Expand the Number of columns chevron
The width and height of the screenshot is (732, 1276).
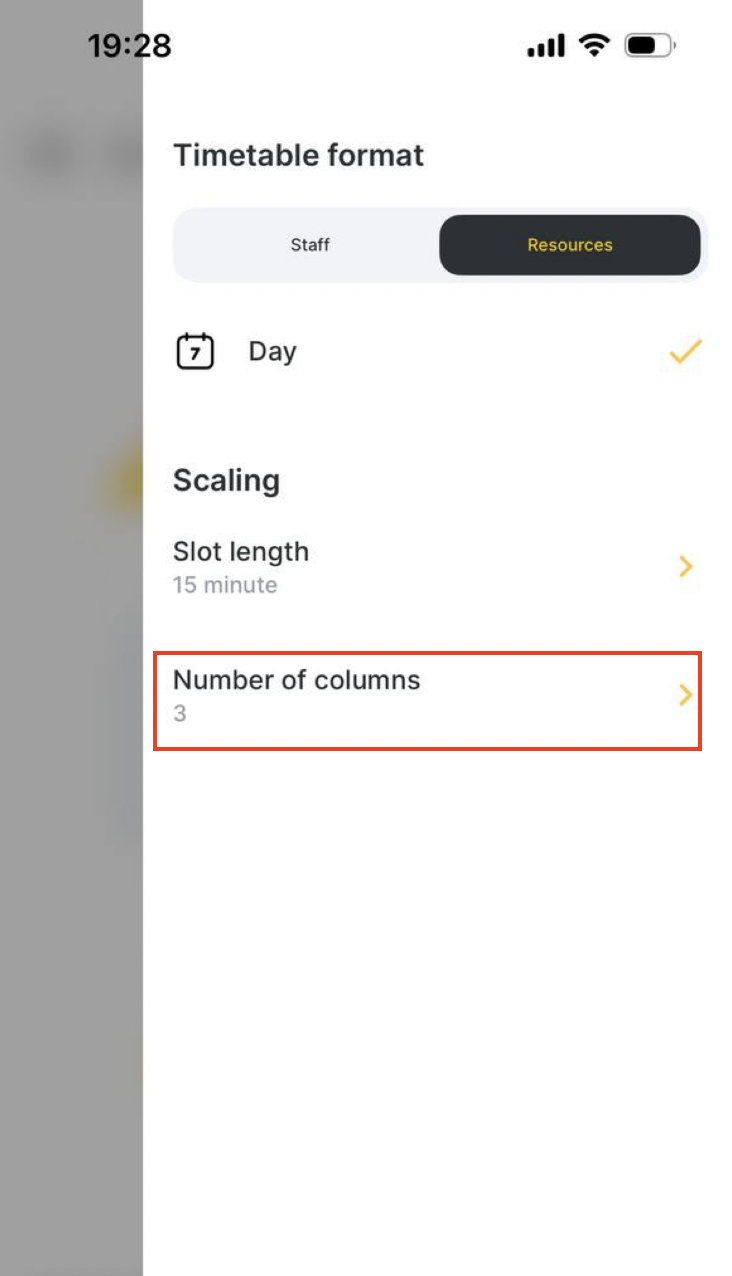[x=686, y=696]
